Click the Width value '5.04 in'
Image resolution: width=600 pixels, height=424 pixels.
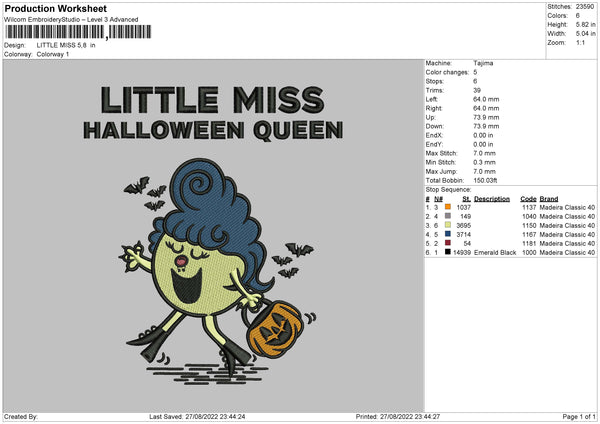[x=585, y=34]
